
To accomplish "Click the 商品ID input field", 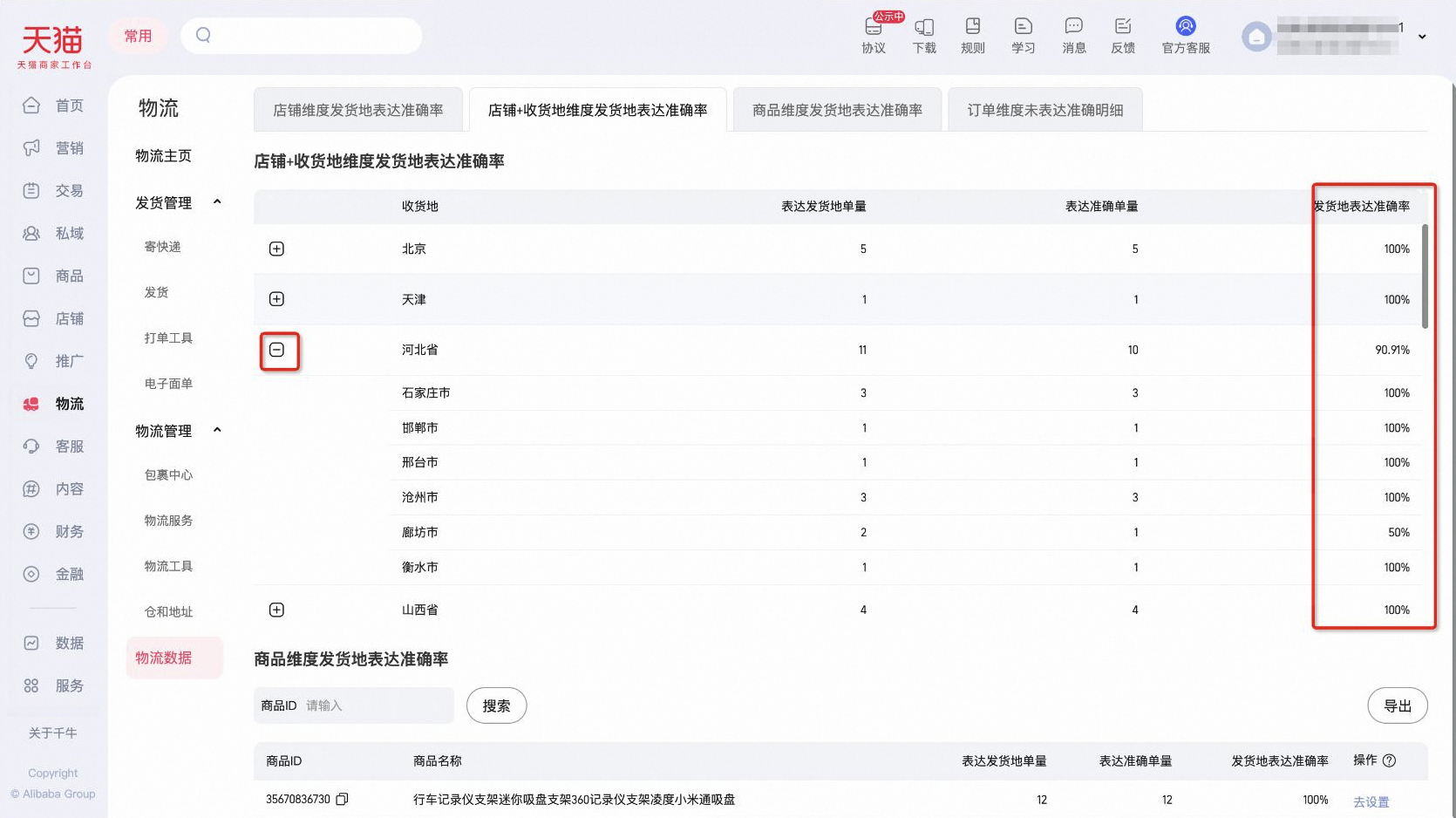I will (x=353, y=706).
